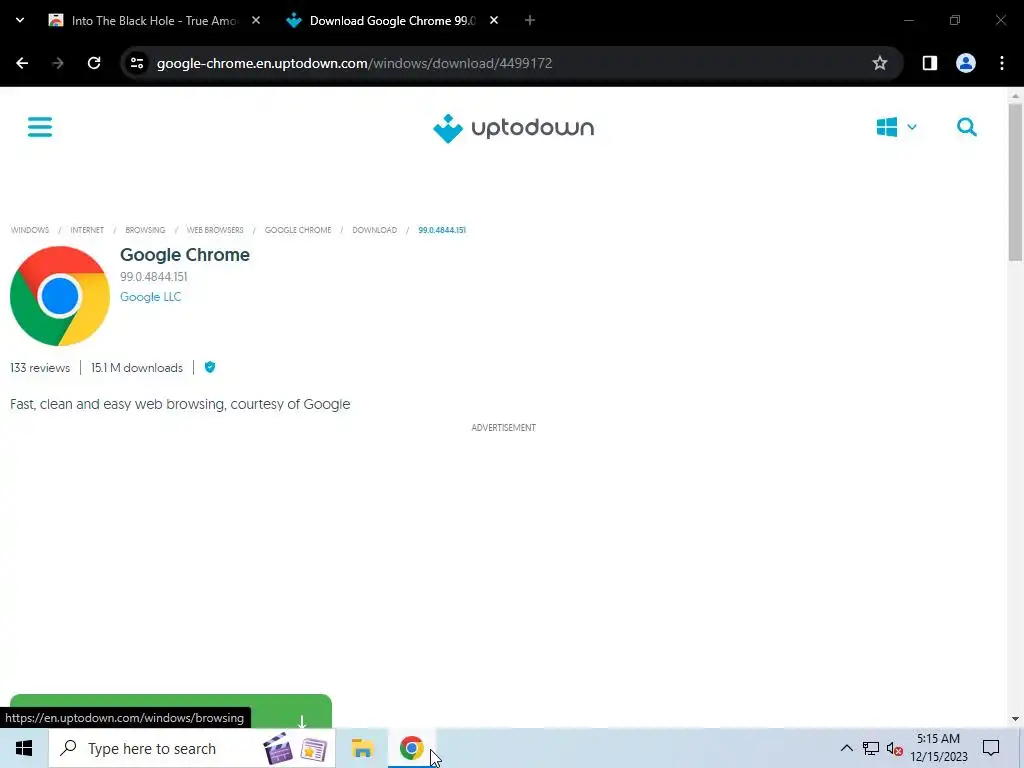This screenshot has height=768, width=1024.
Task: Open GOOGLE CHROME breadcrumb link
Action: pos(298,230)
